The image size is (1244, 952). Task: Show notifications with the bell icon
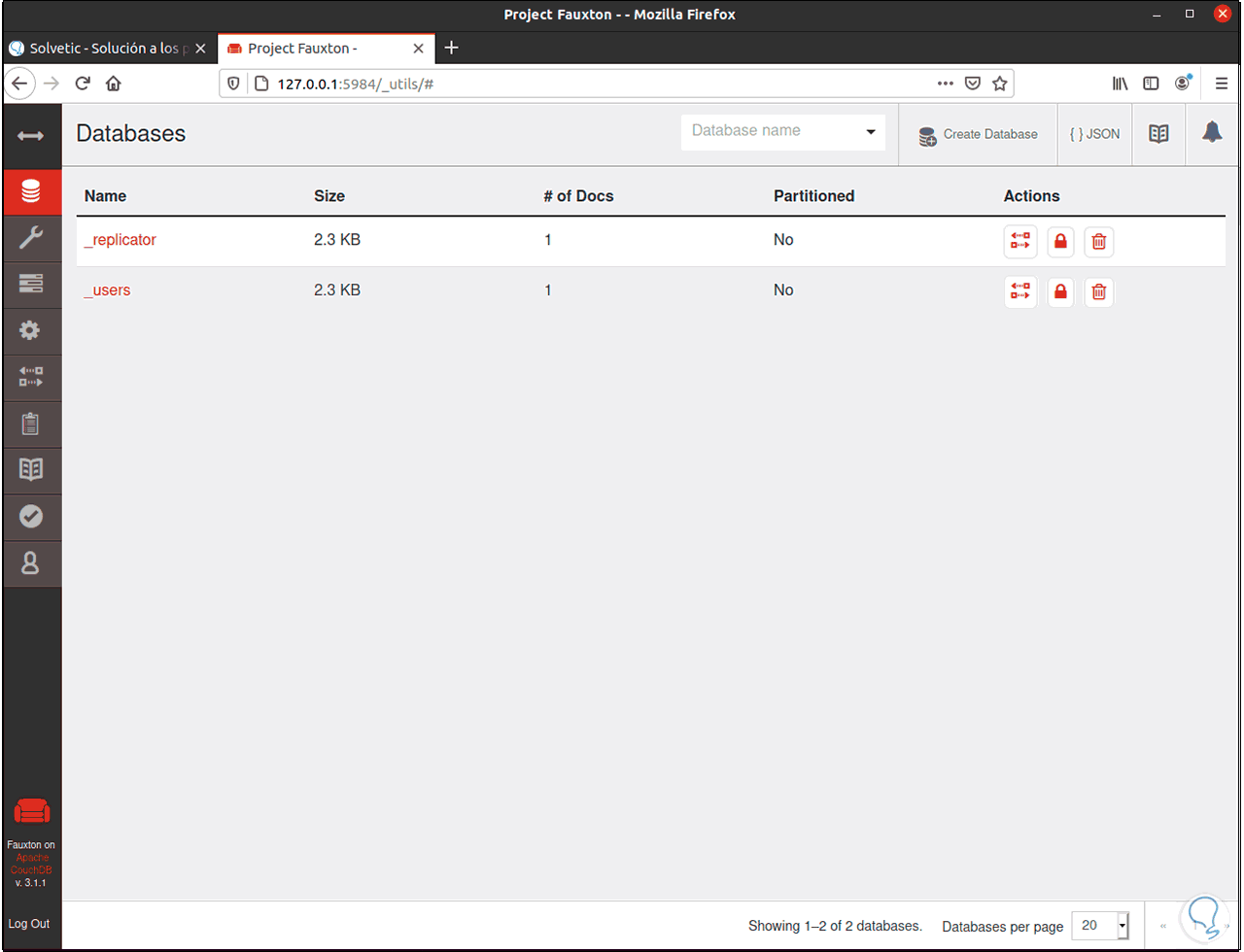point(1212,133)
